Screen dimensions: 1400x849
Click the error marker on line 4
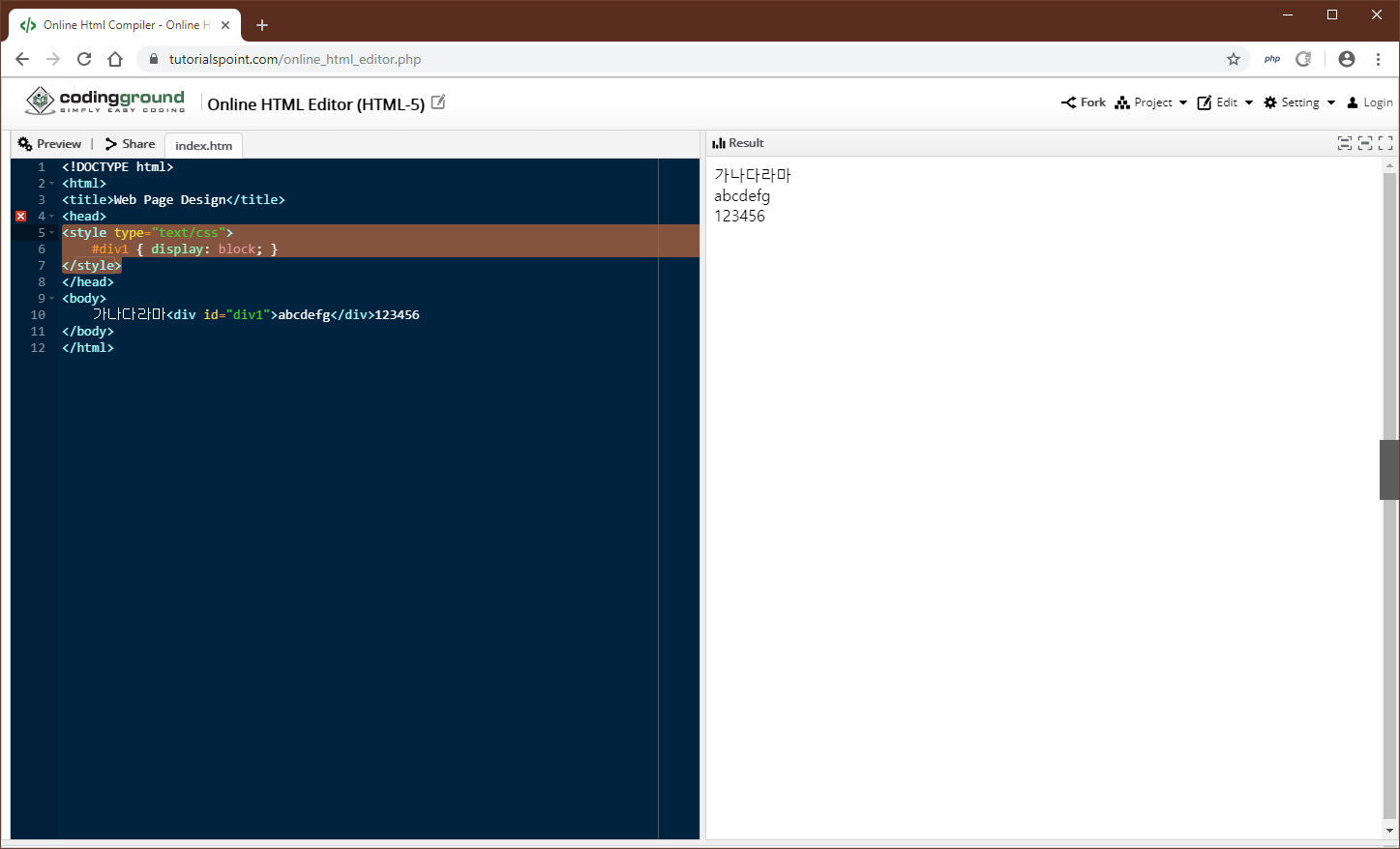(21, 217)
